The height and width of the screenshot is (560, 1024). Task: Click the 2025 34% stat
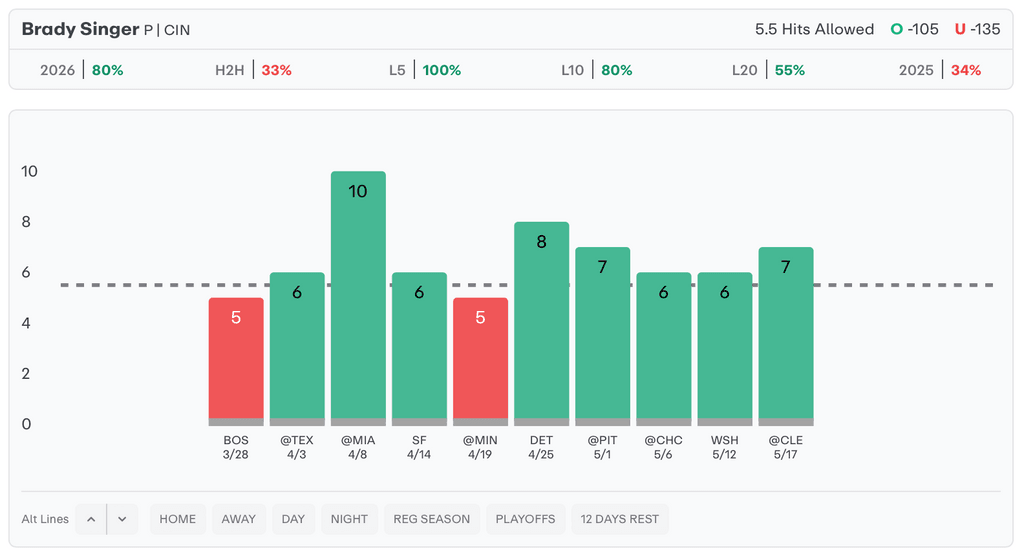[940, 70]
